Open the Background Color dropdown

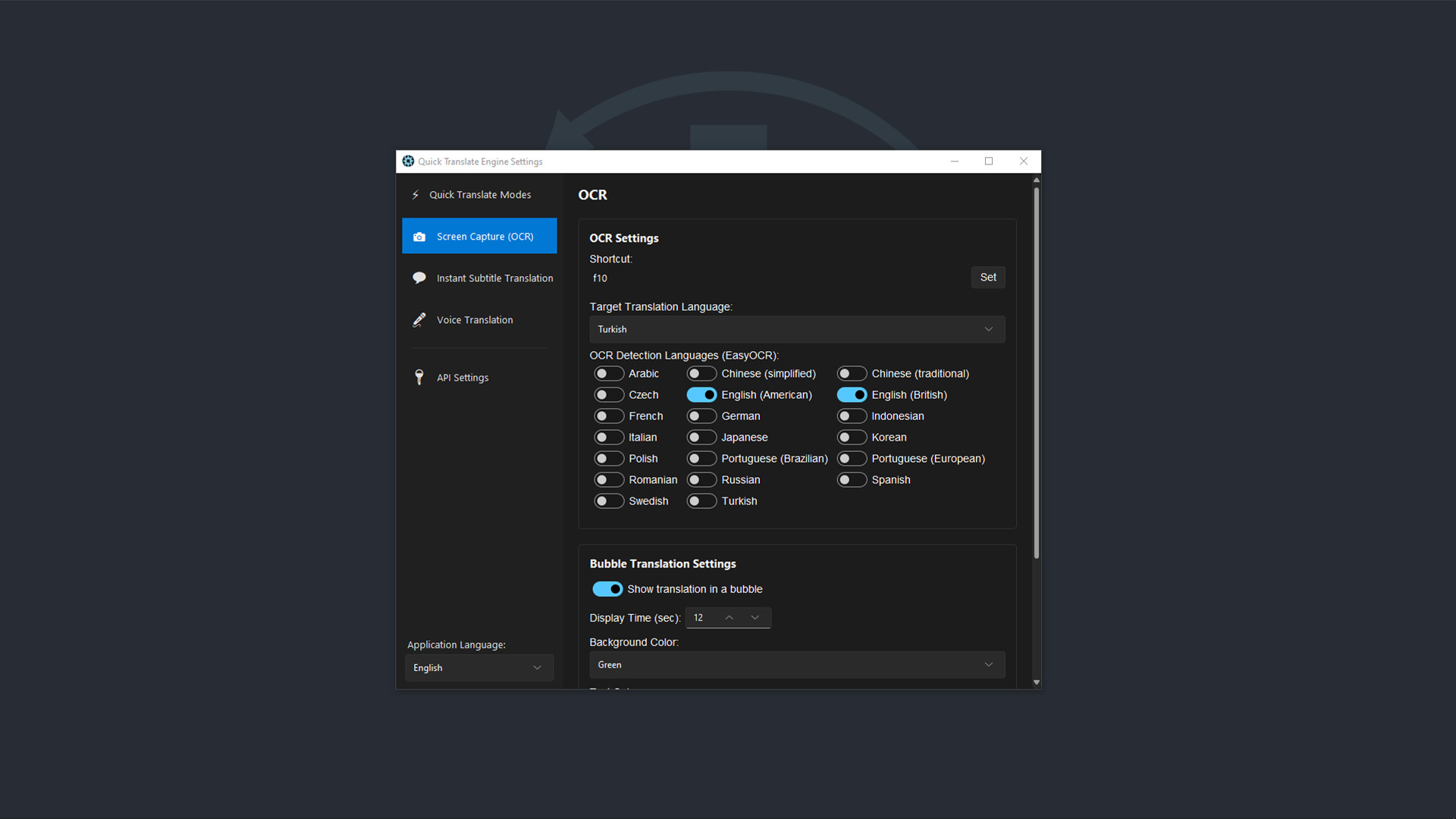(x=796, y=664)
